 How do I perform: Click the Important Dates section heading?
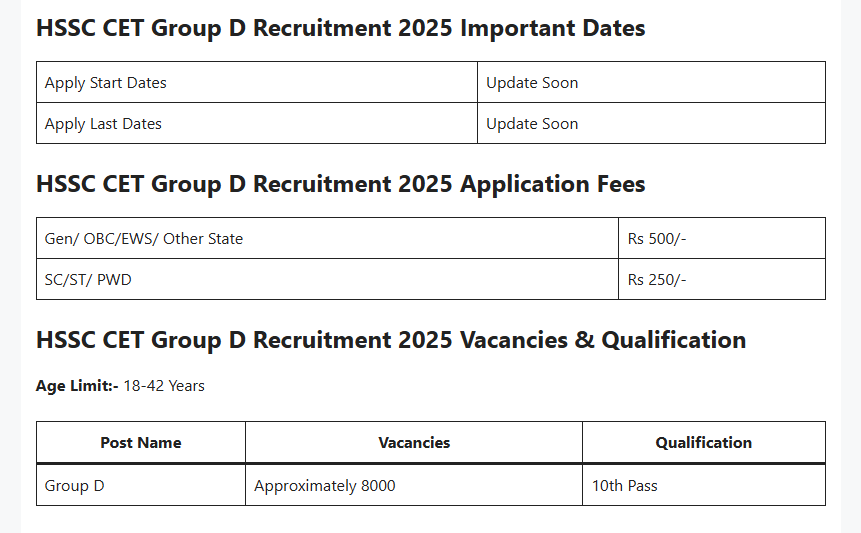tap(340, 28)
